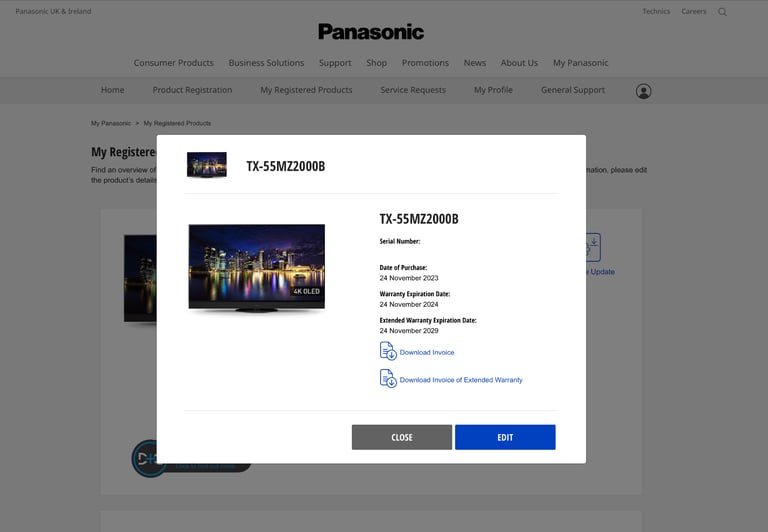
Task: Switch to Service Requests tab
Action: pyautogui.click(x=413, y=90)
